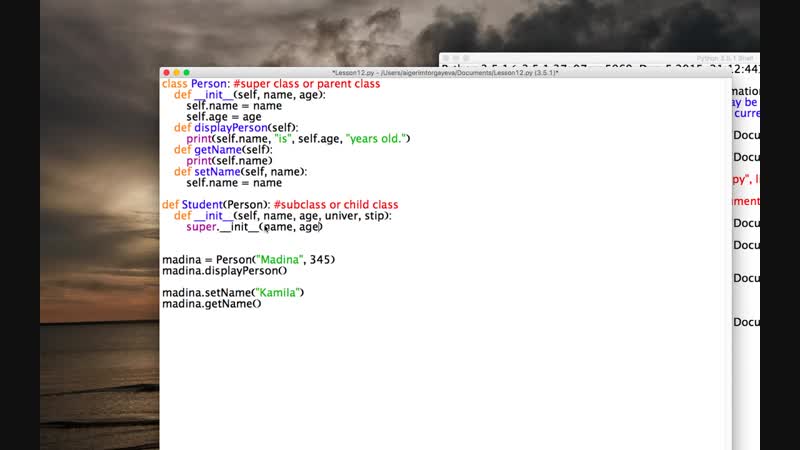Minimize the Lesson12.py editor with yellow button
800x450 pixels.
pyautogui.click(x=176, y=73)
